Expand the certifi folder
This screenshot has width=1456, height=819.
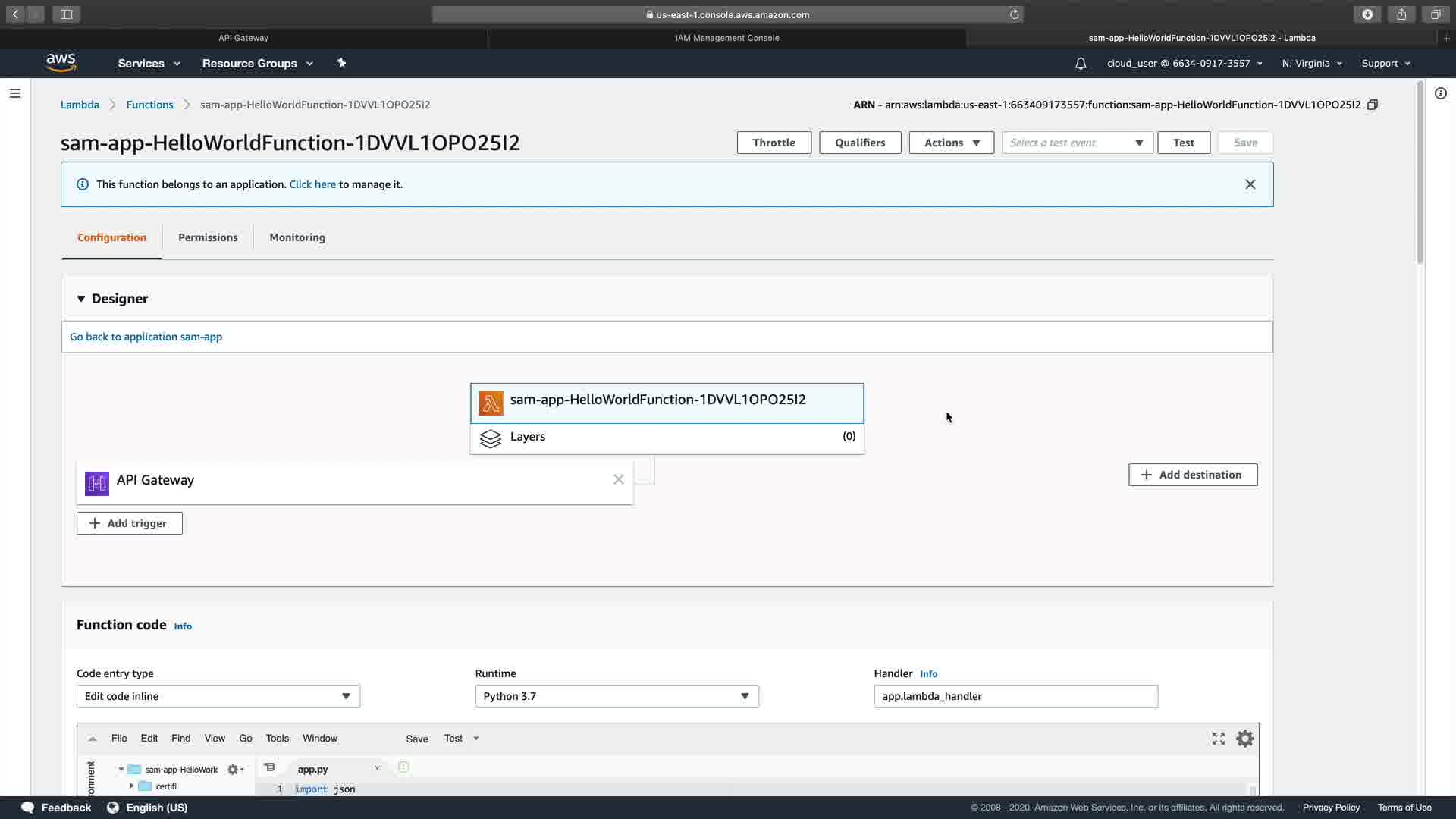[x=131, y=786]
